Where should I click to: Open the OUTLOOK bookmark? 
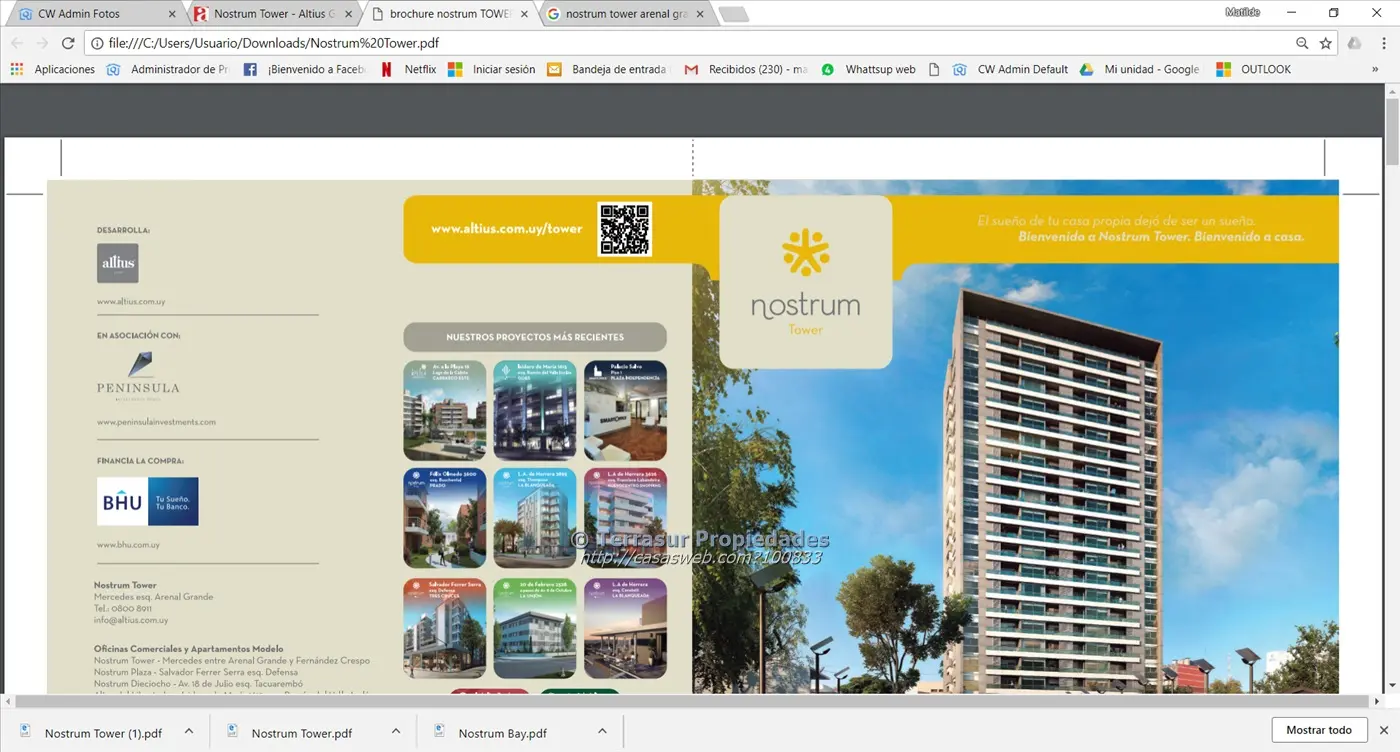pos(1254,69)
